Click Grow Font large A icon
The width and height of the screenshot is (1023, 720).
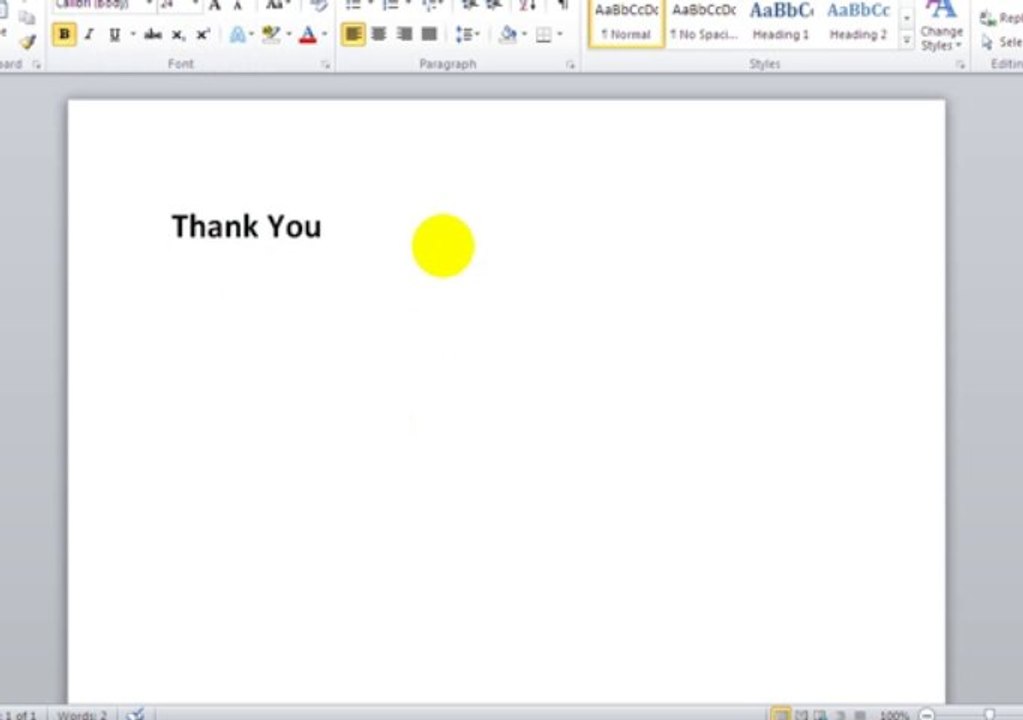[215, 6]
